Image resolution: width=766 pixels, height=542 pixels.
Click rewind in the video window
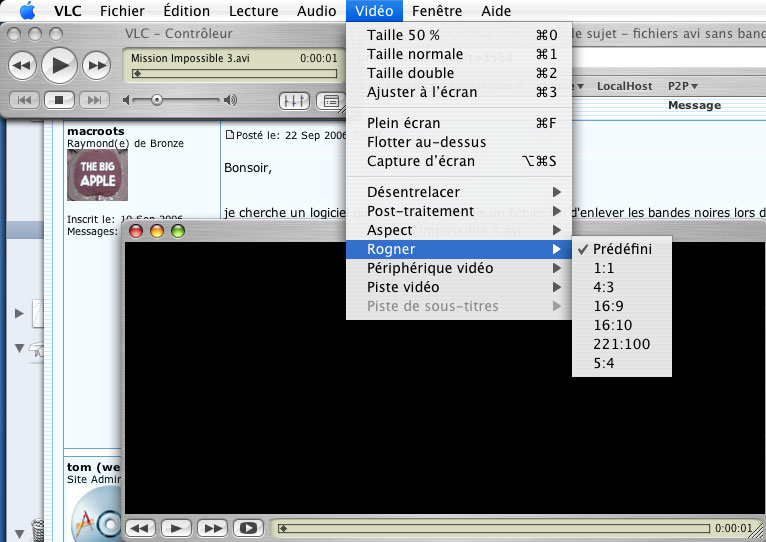[140, 528]
